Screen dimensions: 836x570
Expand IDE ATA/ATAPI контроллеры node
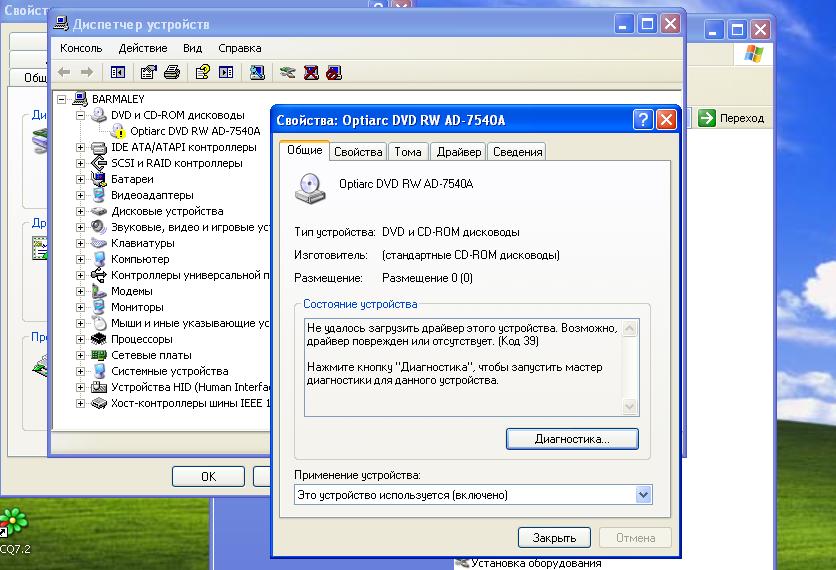(x=80, y=147)
